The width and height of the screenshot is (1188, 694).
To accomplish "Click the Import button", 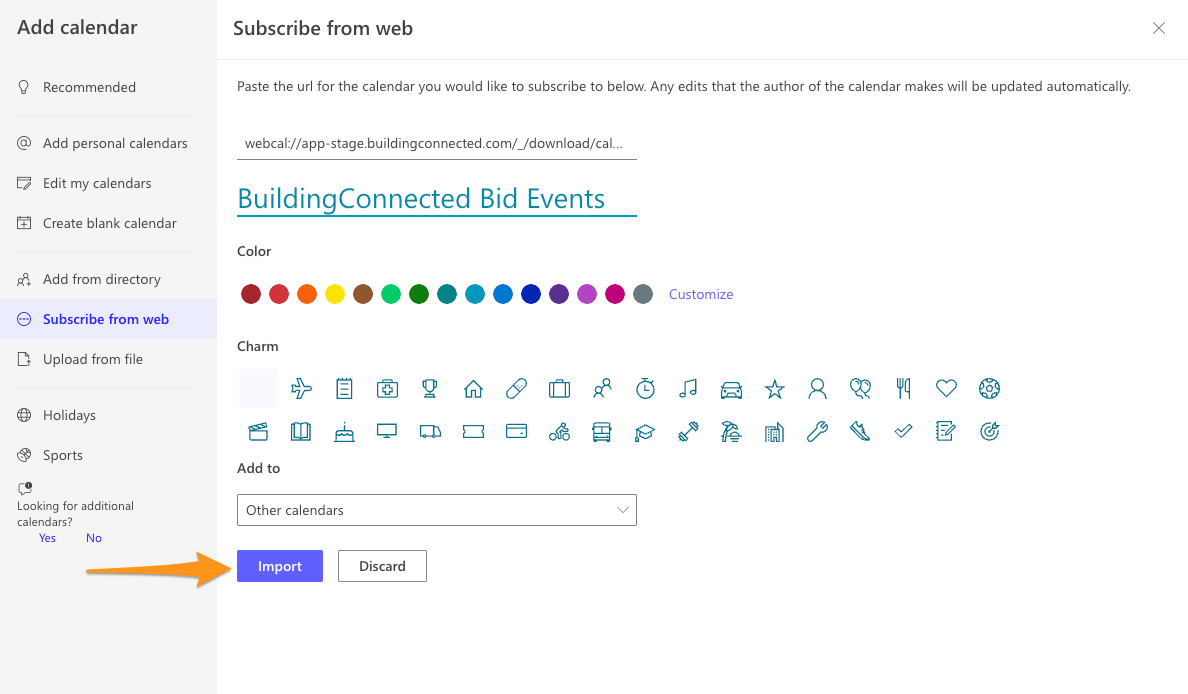I will [x=280, y=566].
